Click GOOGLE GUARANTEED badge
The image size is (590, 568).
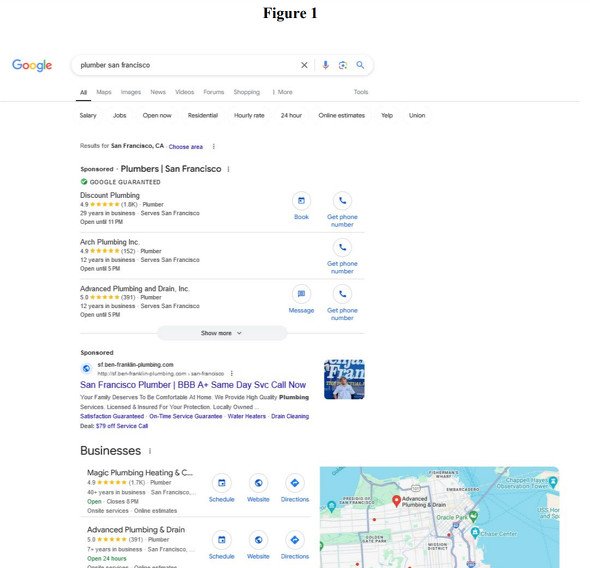(121, 182)
